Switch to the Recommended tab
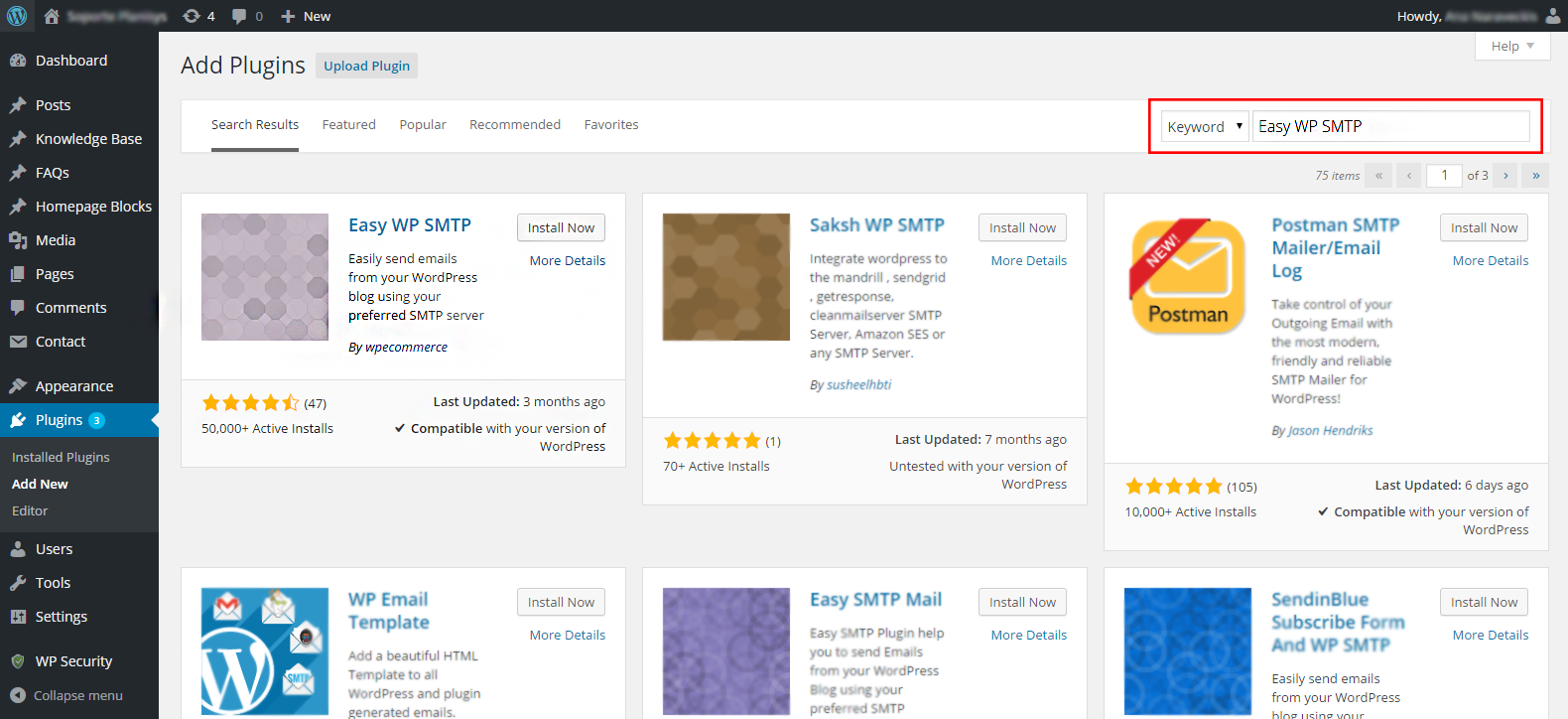The width and height of the screenshot is (1568, 719). coord(515,125)
